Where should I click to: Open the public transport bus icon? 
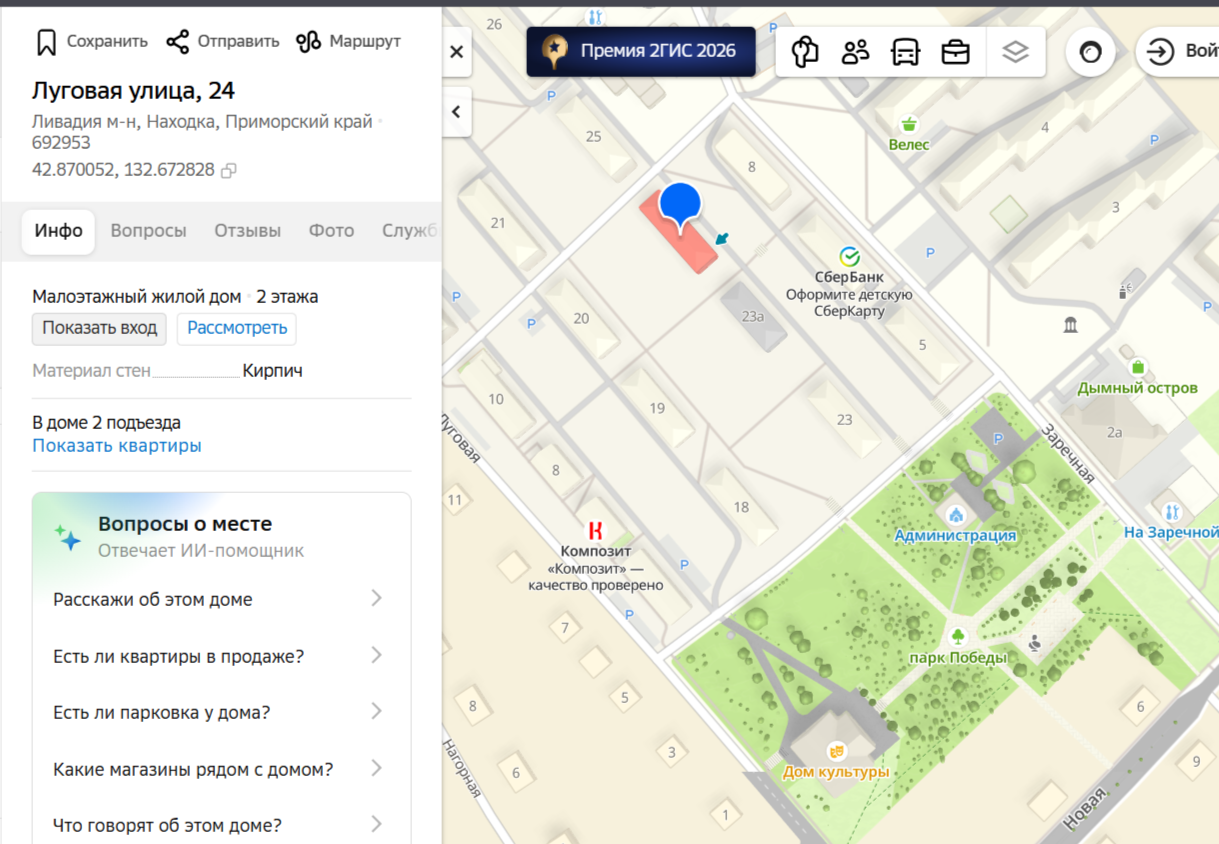click(905, 51)
